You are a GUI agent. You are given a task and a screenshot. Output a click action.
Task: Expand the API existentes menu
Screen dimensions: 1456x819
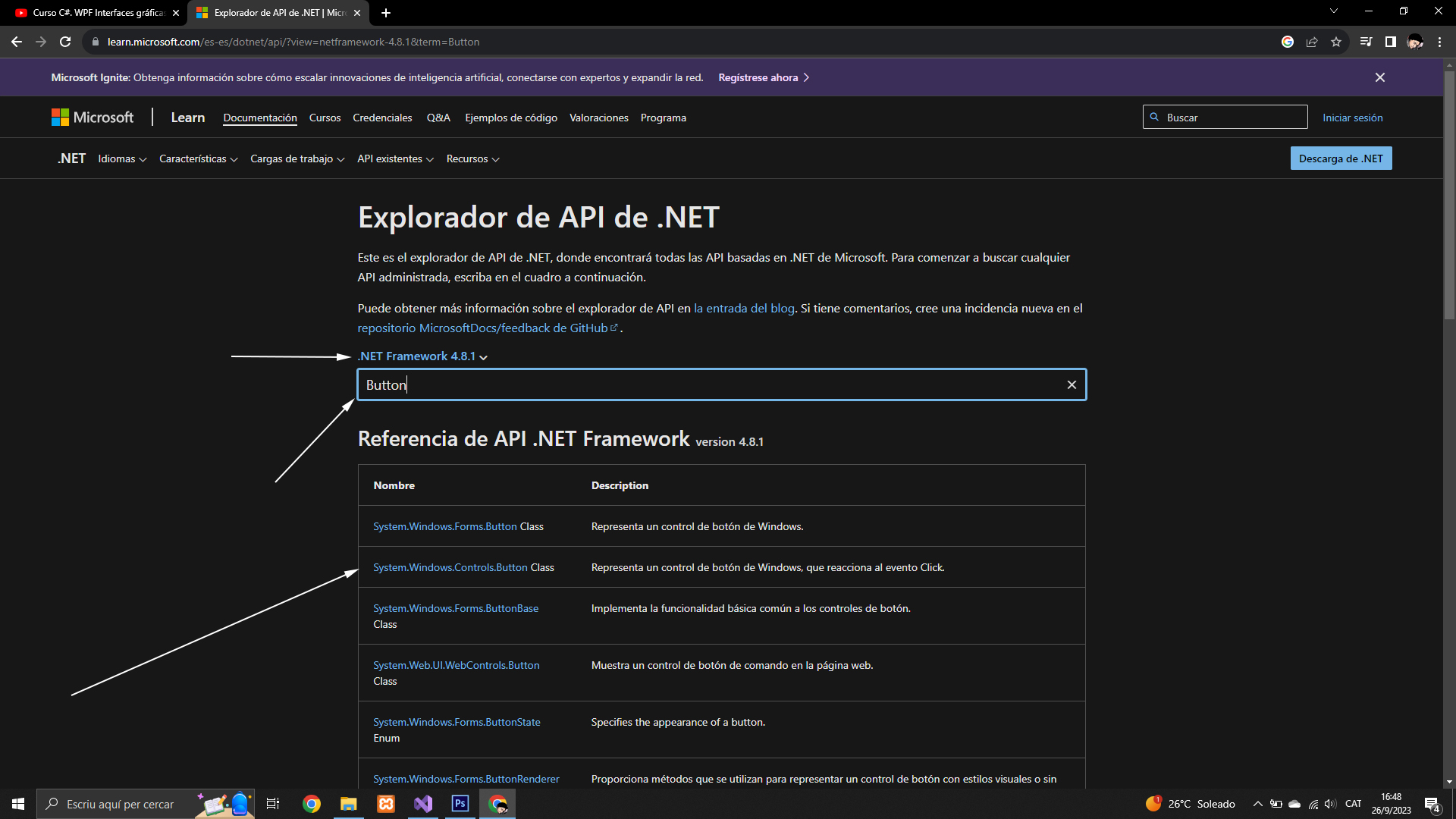coord(395,158)
